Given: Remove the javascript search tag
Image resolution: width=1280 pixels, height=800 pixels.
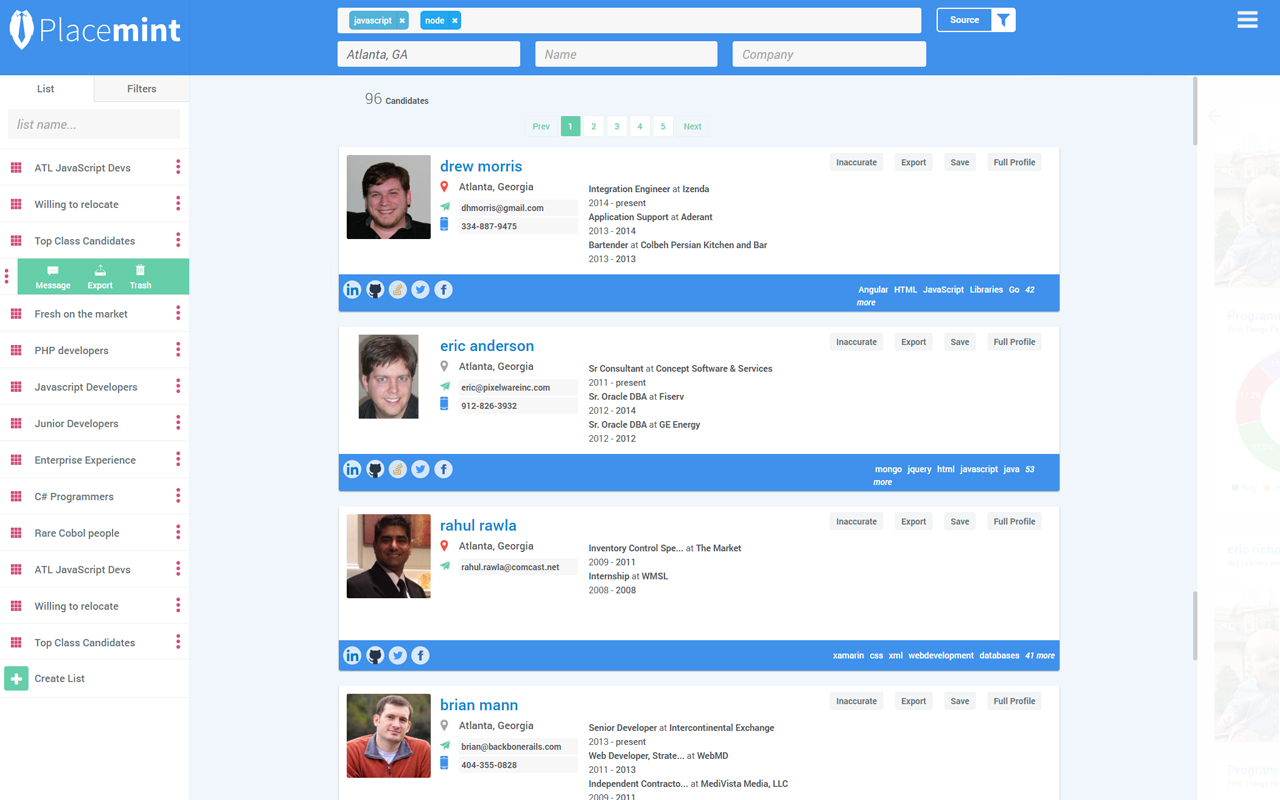Looking at the screenshot, I should pos(403,19).
